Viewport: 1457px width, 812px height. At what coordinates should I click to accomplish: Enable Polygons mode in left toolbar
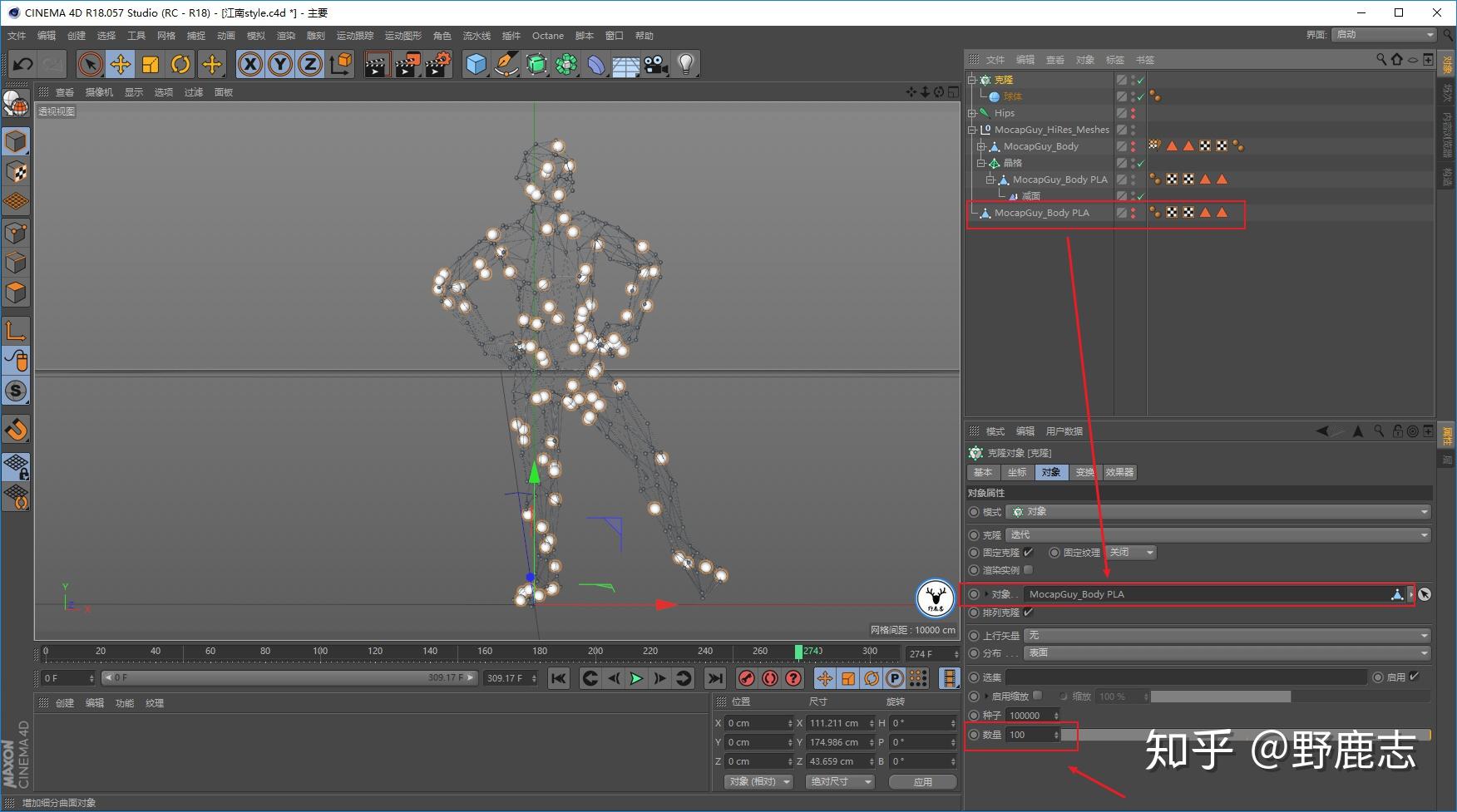(16, 293)
